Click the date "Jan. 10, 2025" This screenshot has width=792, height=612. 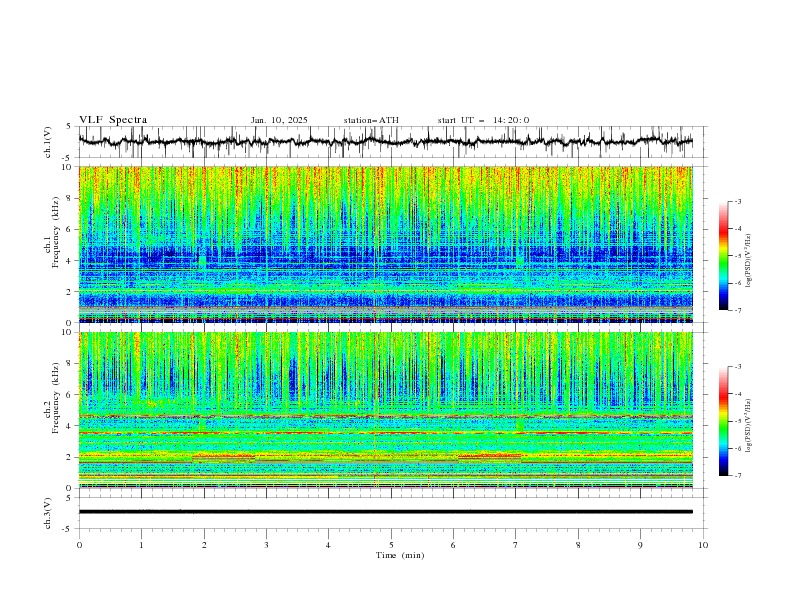[279, 120]
